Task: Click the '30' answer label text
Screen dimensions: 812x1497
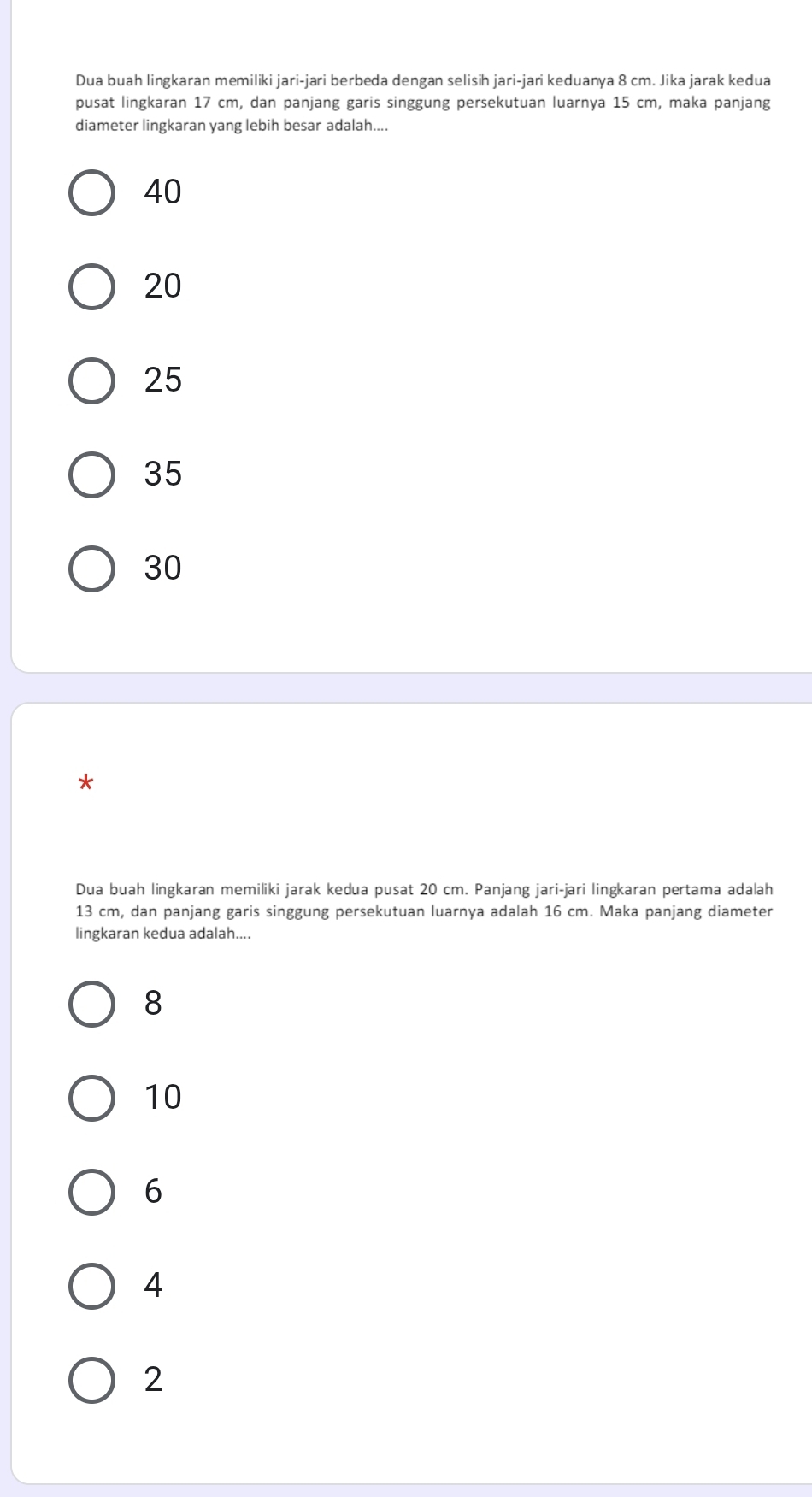Action: tap(163, 568)
